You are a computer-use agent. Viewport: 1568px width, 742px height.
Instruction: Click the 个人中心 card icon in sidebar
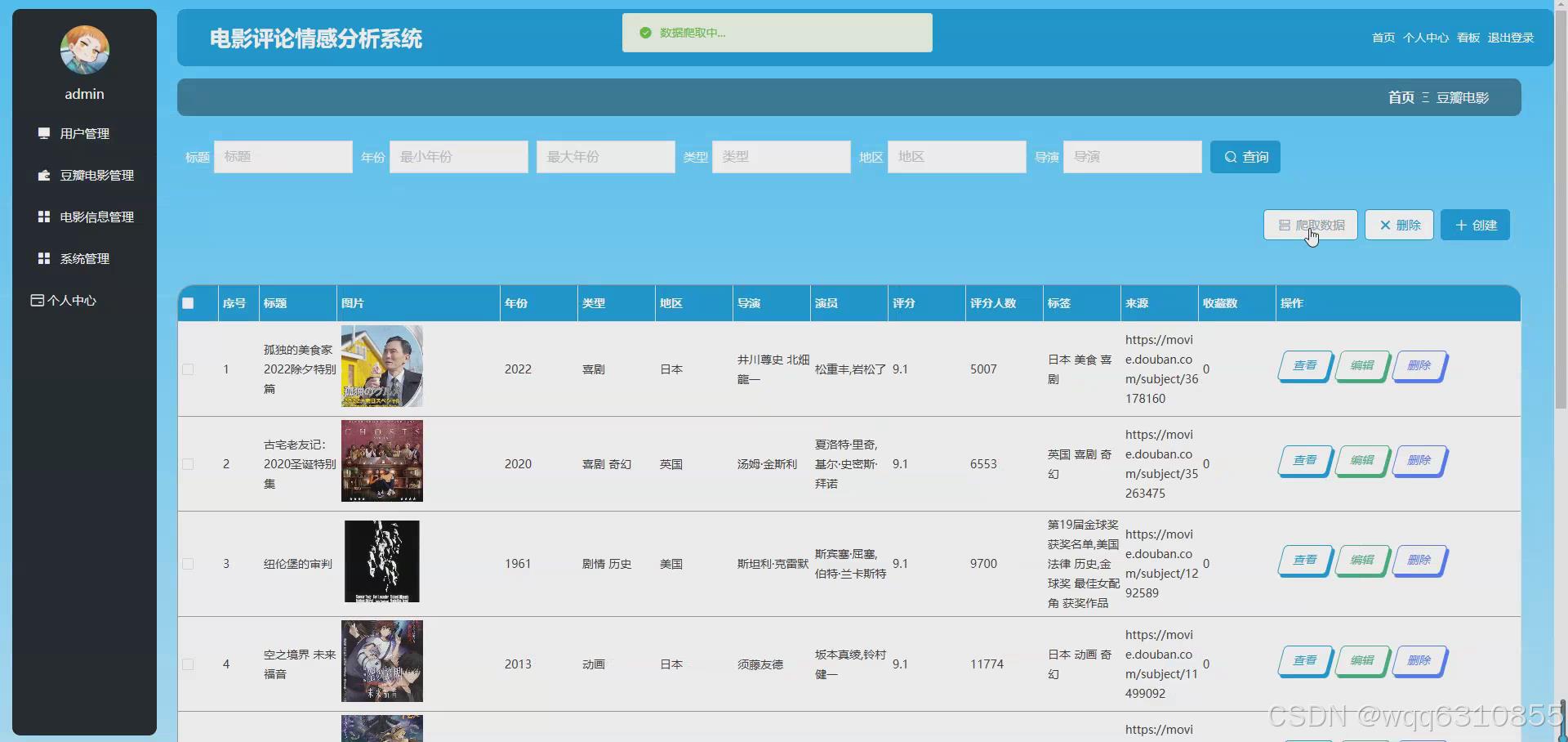(37, 300)
